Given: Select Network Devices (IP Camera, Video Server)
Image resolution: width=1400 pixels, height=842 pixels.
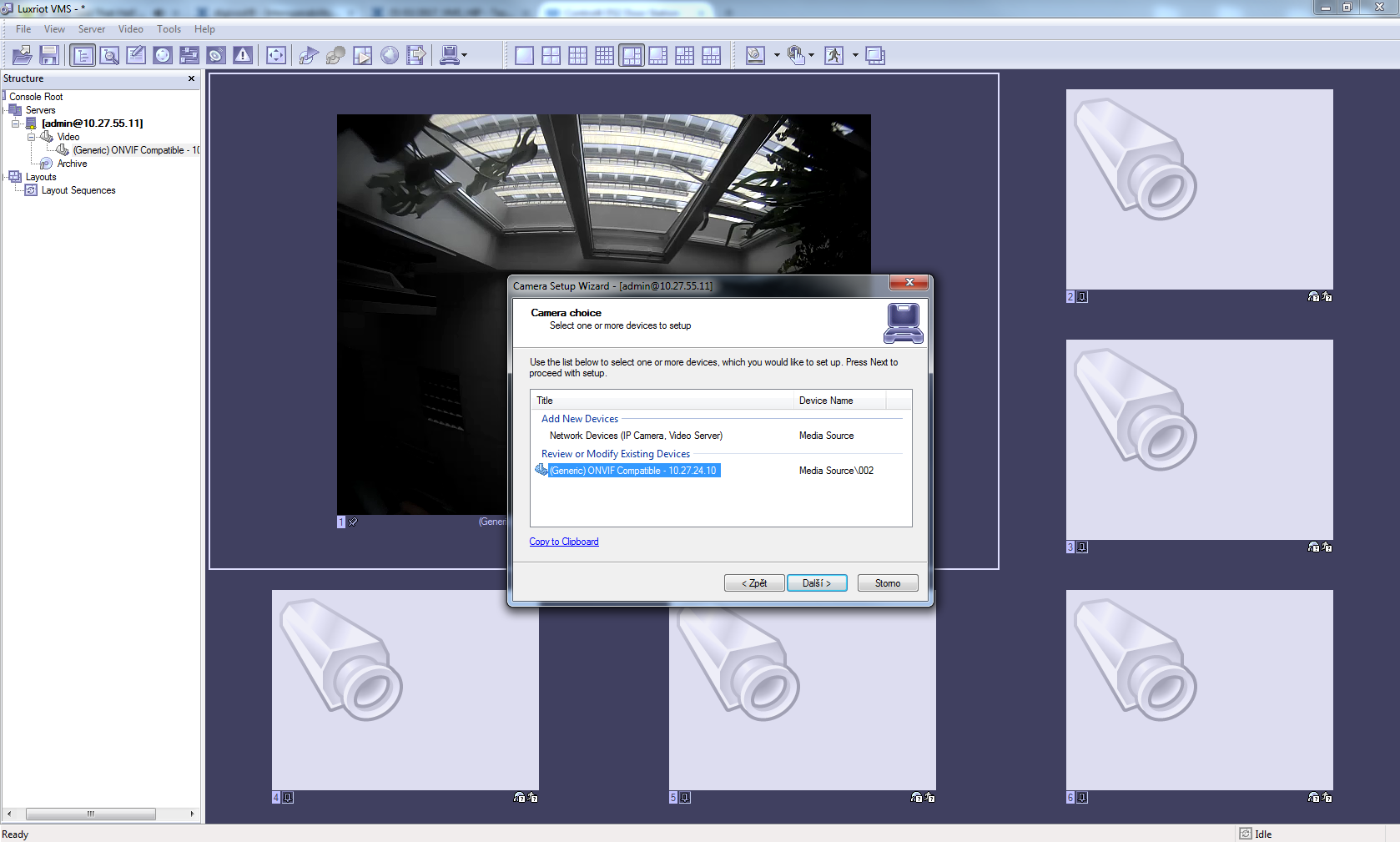Looking at the screenshot, I should 636,436.
